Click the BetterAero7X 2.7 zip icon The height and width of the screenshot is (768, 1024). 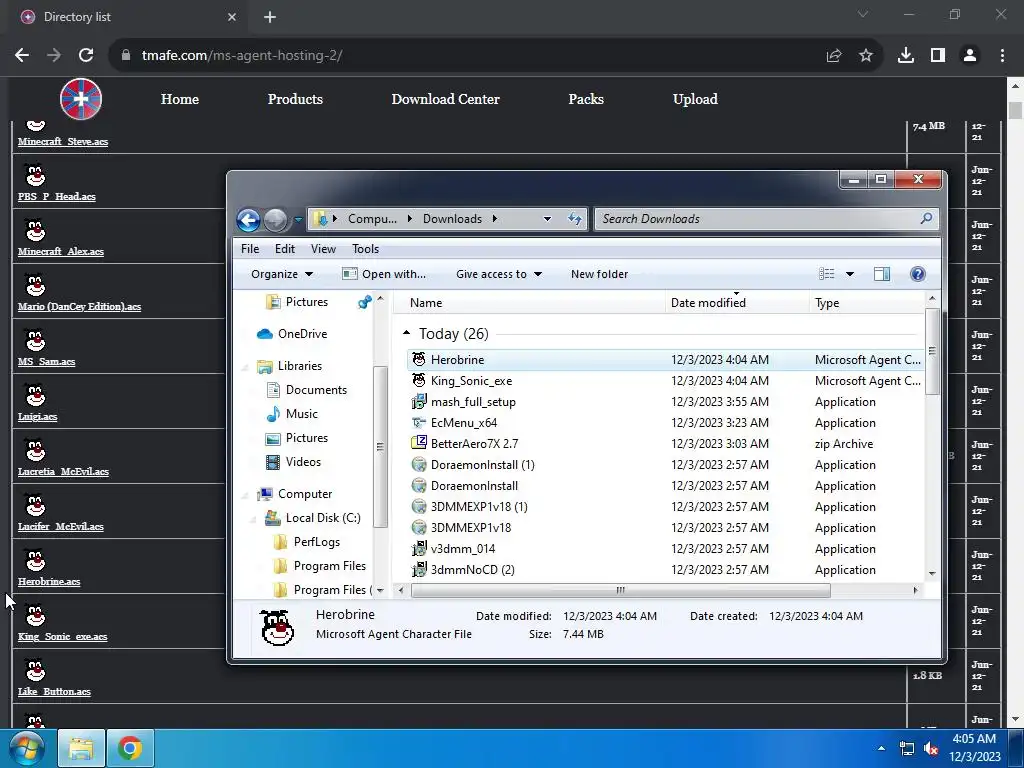pos(419,443)
